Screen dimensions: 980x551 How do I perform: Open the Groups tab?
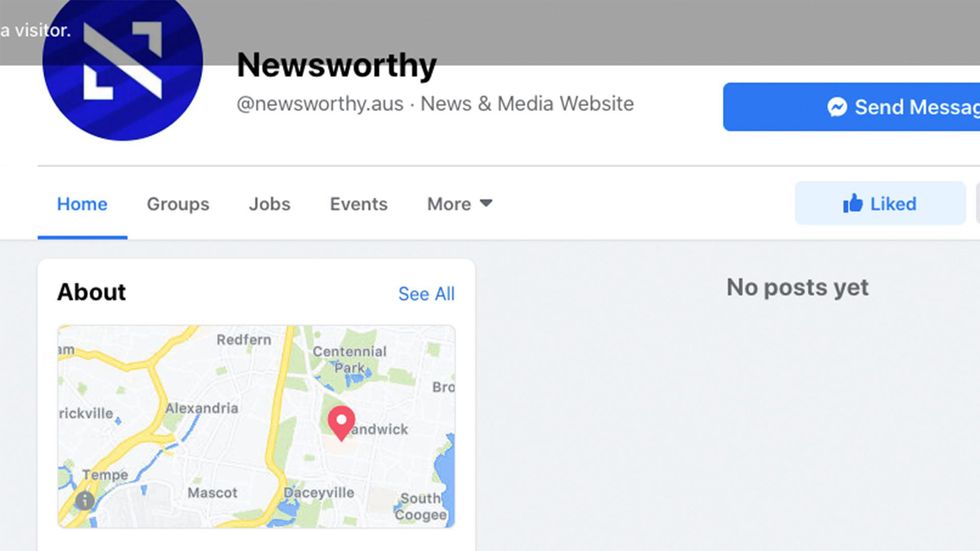(x=178, y=204)
